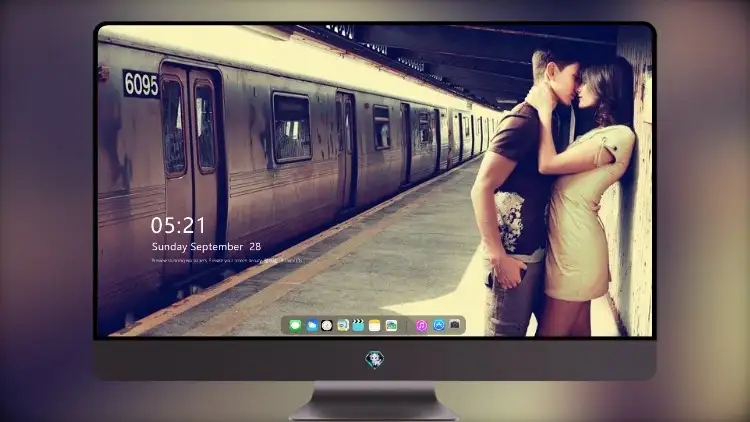Open the green Messages dock icon

pyautogui.click(x=295, y=326)
